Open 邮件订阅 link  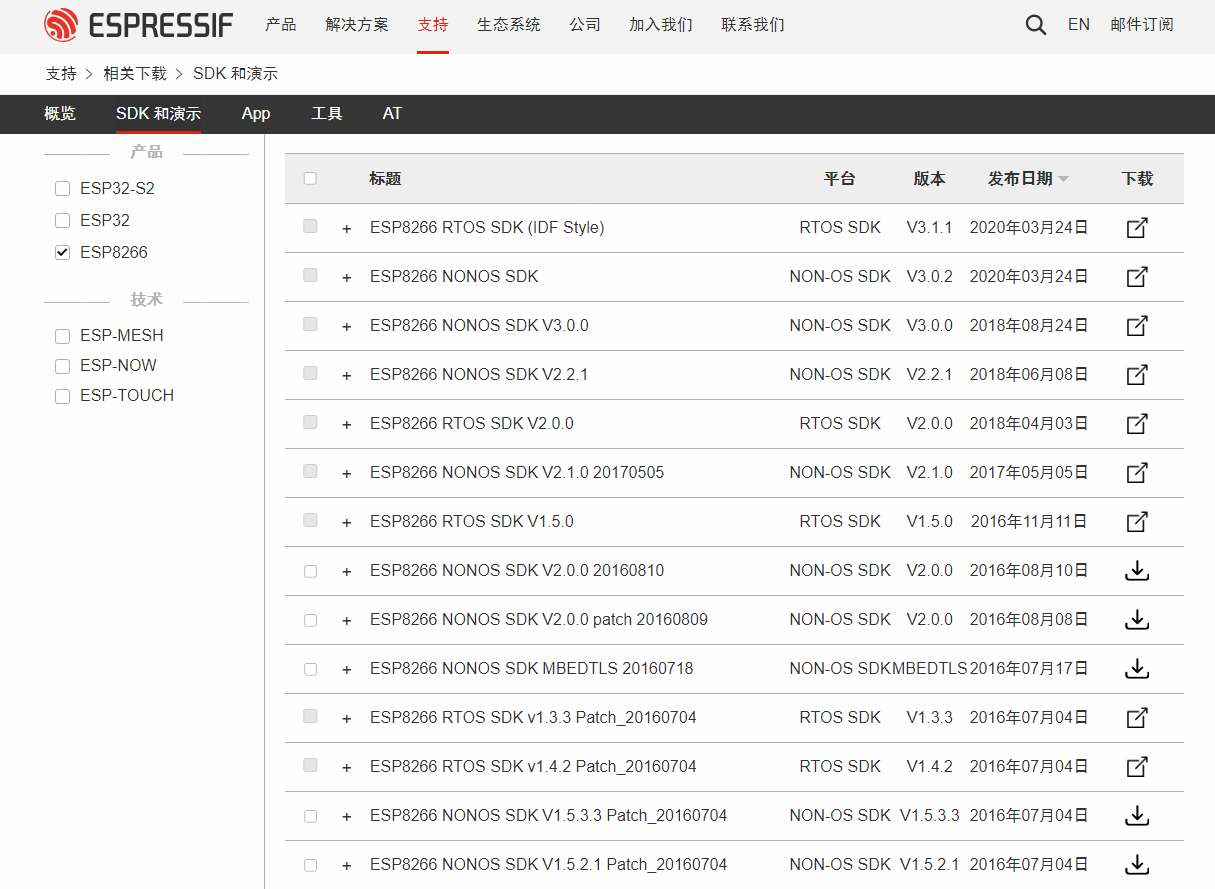1142,25
